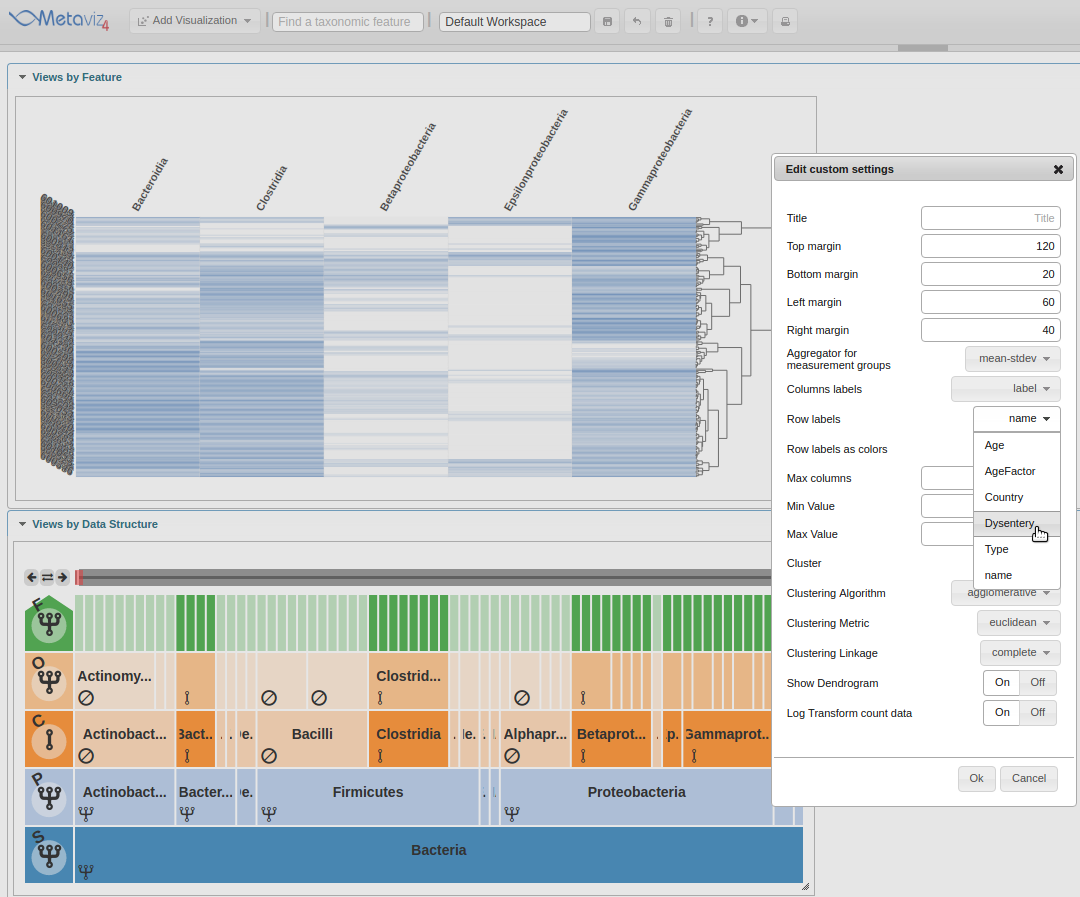Click the no-entry icon under Actinomy... node
The height and width of the screenshot is (897, 1080).
[86, 698]
